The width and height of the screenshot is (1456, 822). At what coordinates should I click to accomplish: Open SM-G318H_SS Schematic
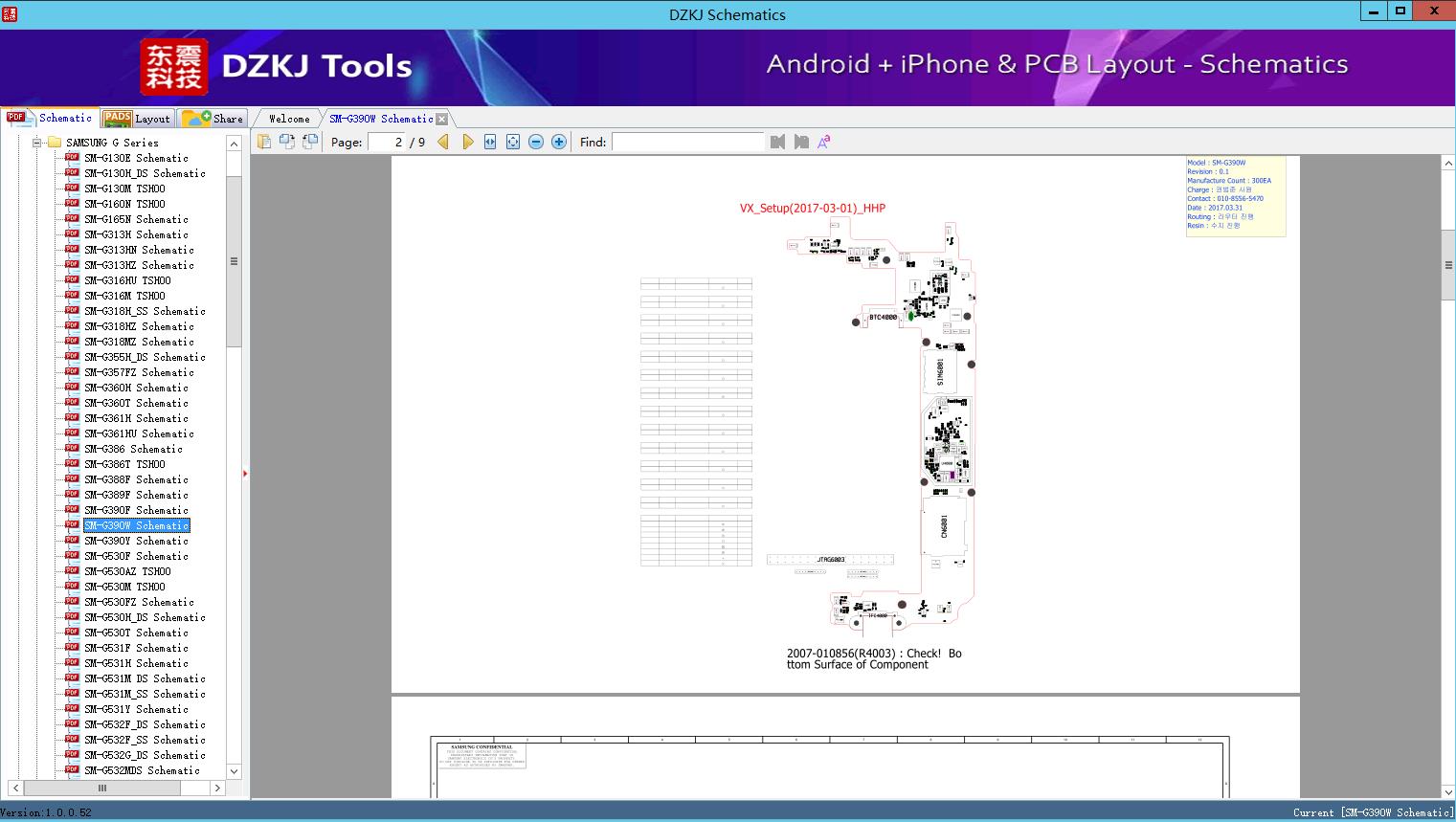[145, 311]
